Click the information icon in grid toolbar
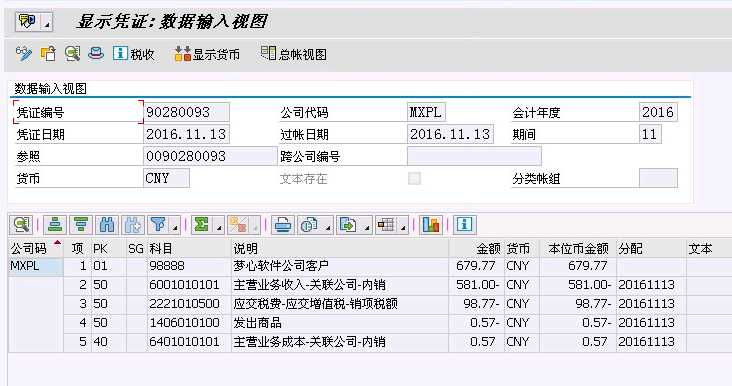 (x=464, y=225)
